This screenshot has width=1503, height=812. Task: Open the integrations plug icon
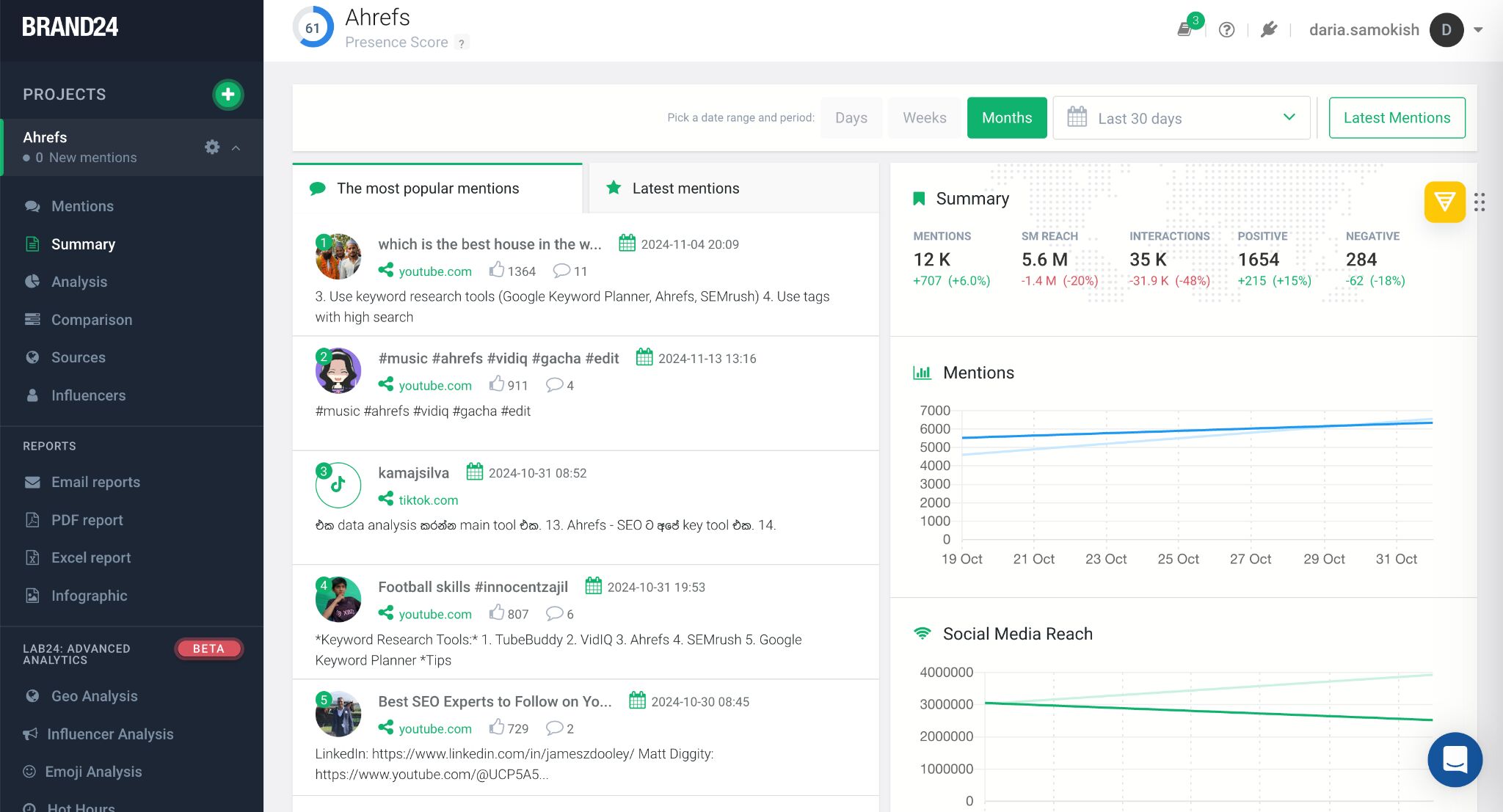1269,30
